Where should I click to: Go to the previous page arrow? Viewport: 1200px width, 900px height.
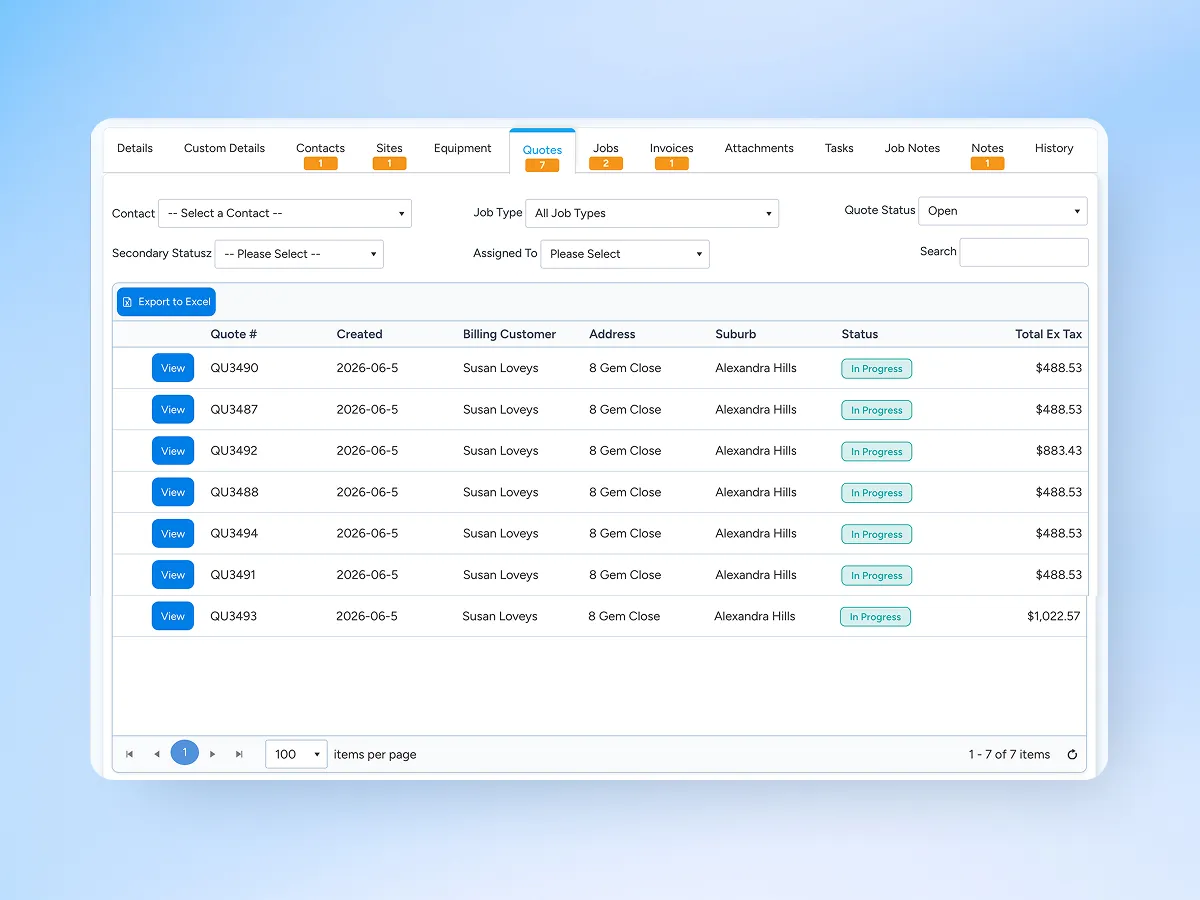(x=157, y=754)
